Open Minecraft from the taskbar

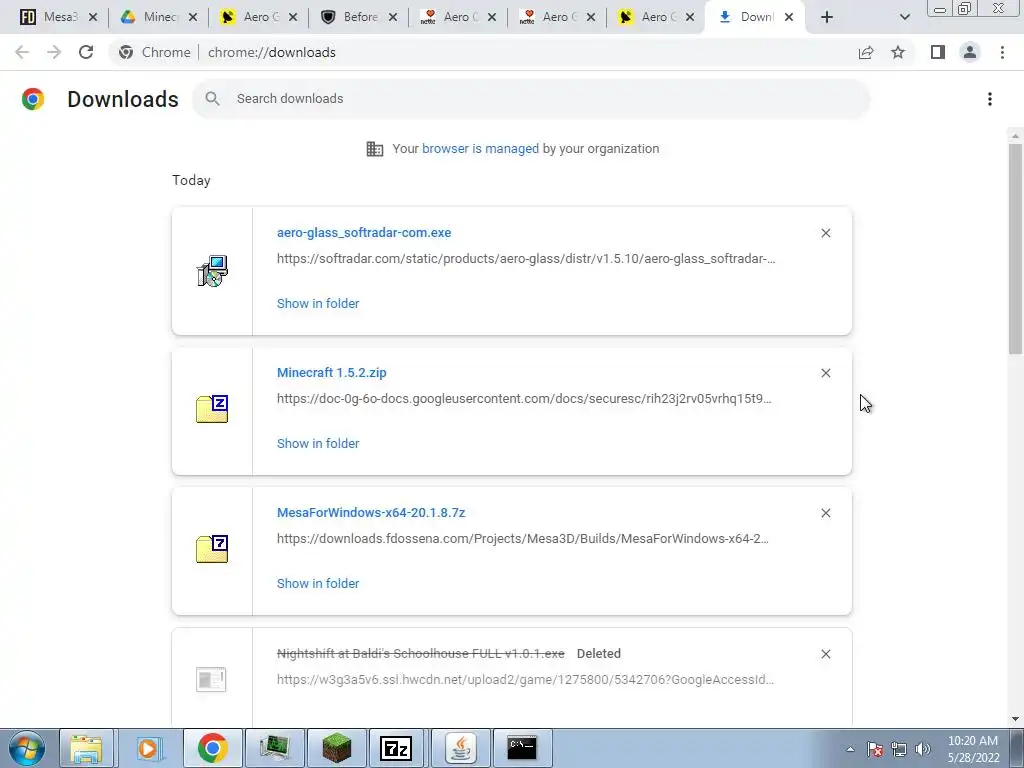pyautogui.click(x=336, y=748)
